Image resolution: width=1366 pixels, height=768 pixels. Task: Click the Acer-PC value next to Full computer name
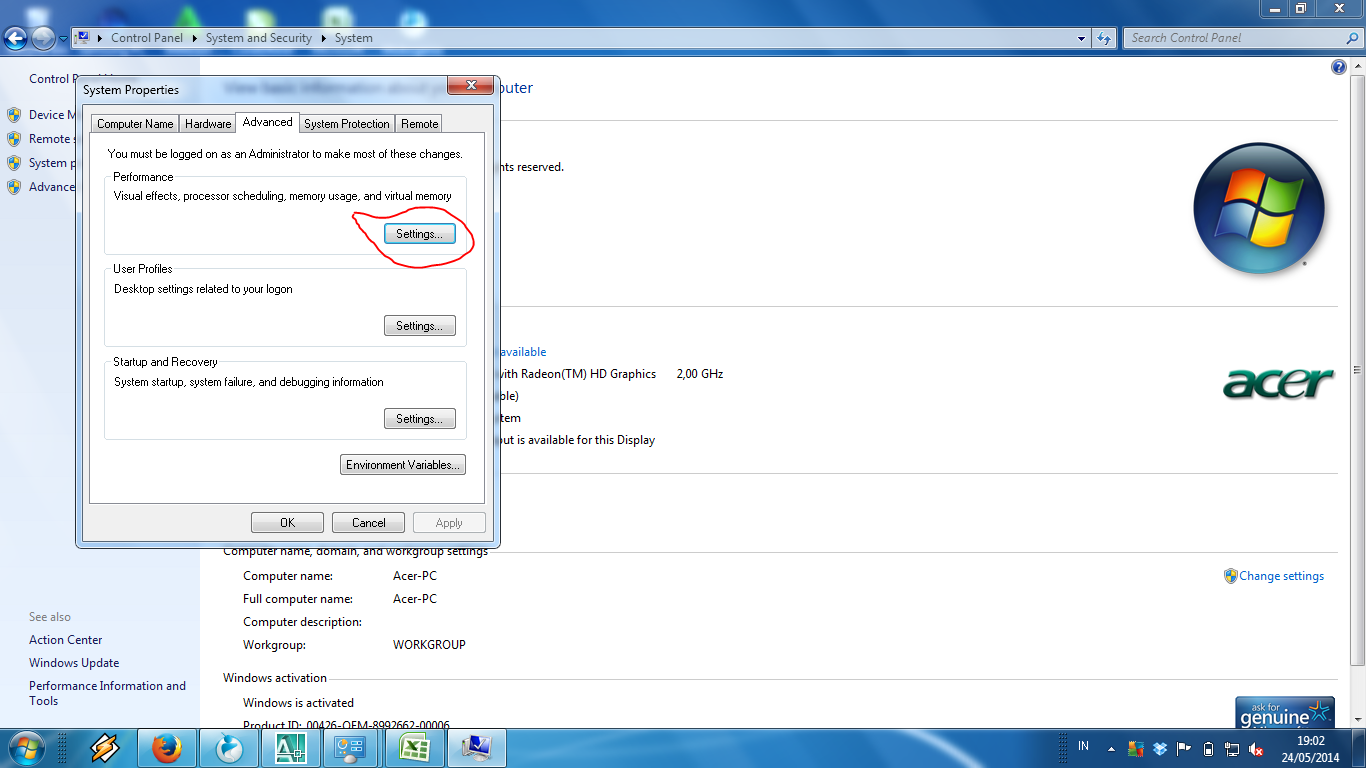415,599
